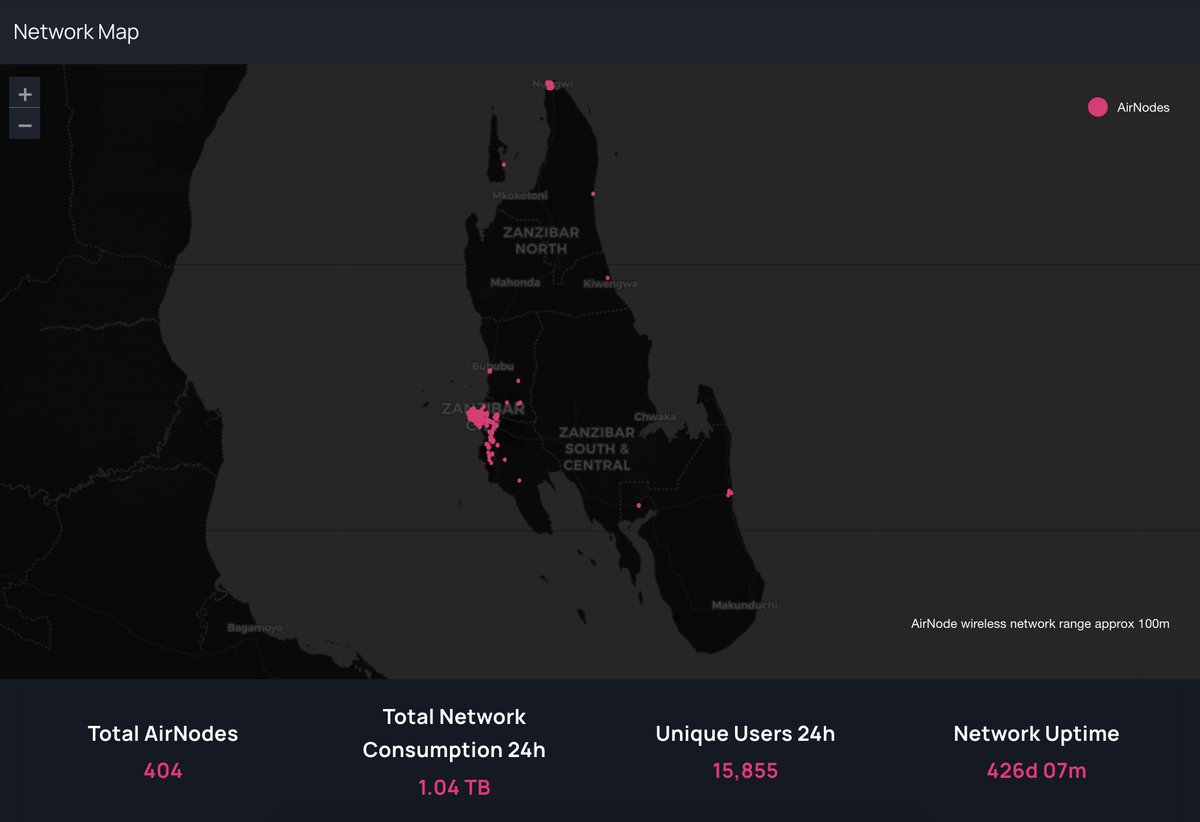1200x822 pixels.
Task: Click the Bagamoyo place label
Action: click(x=255, y=628)
